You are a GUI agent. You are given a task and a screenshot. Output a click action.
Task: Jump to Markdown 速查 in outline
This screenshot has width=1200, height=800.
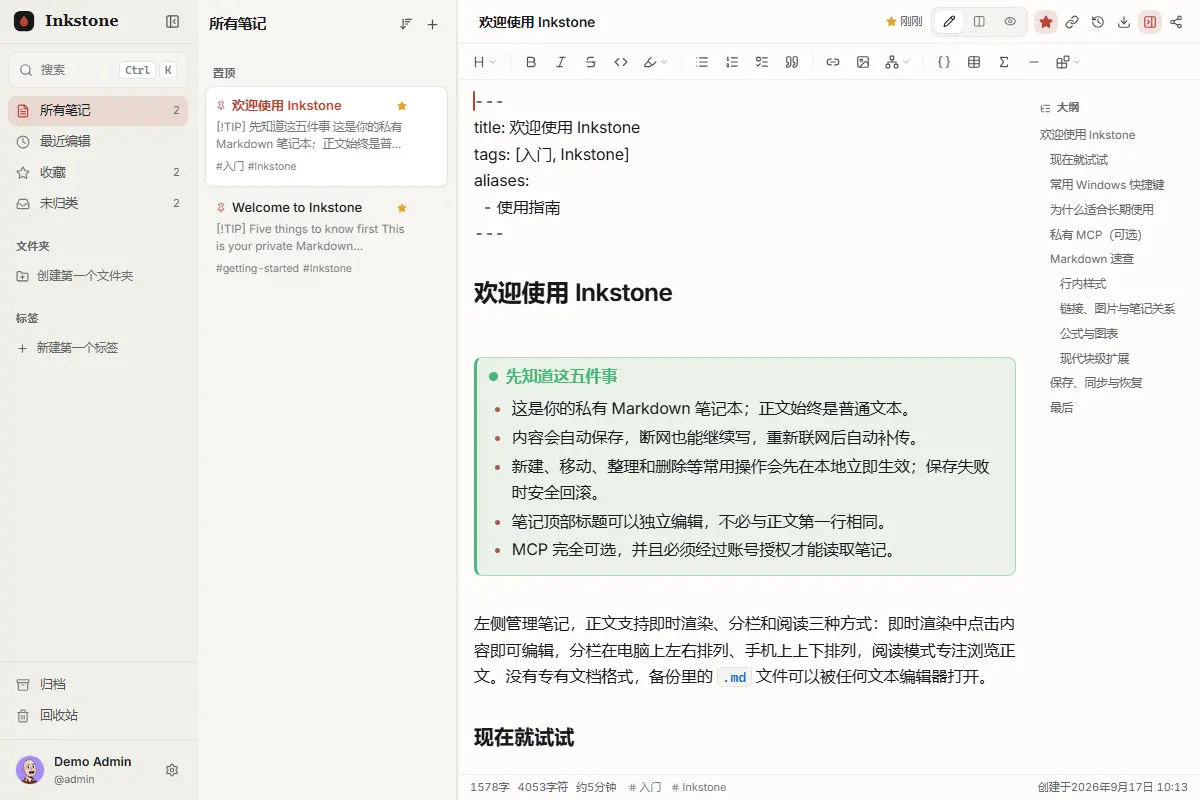(1092, 259)
